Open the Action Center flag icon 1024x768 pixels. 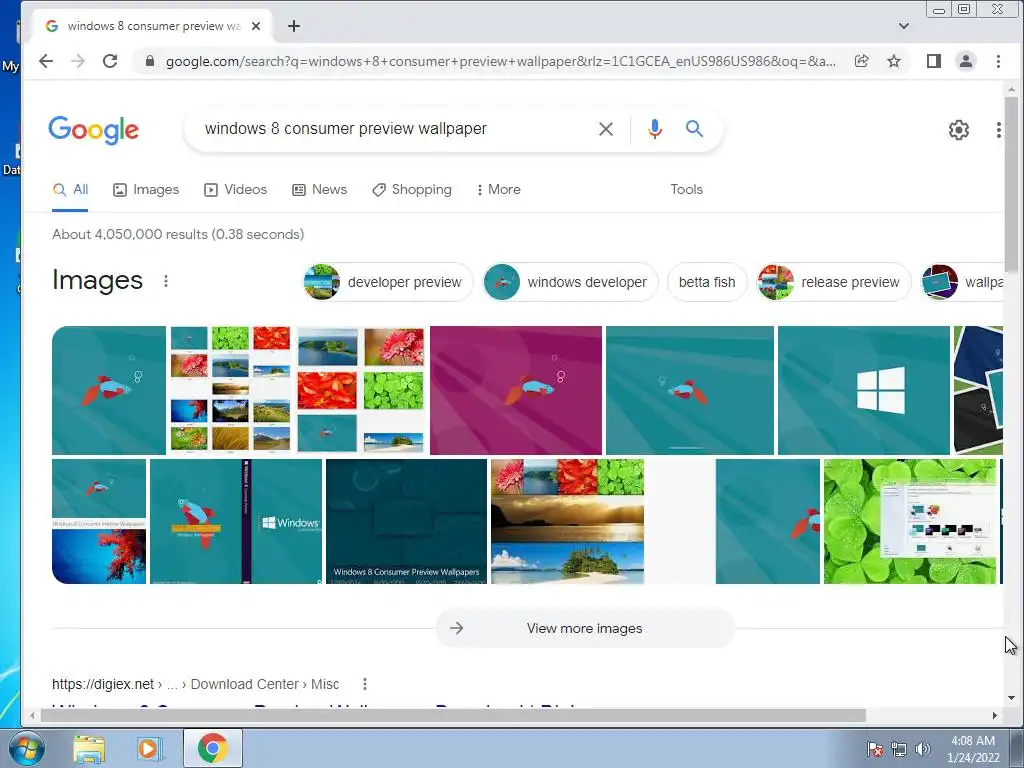(x=875, y=749)
